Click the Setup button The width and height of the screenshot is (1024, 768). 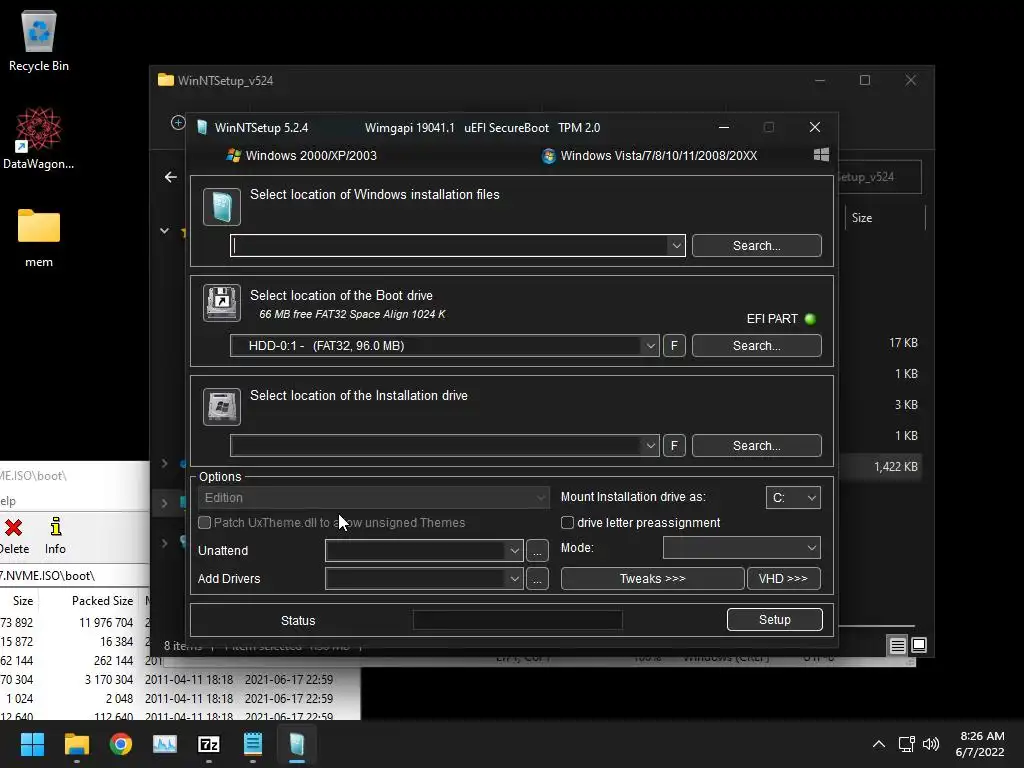click(775, 620)
